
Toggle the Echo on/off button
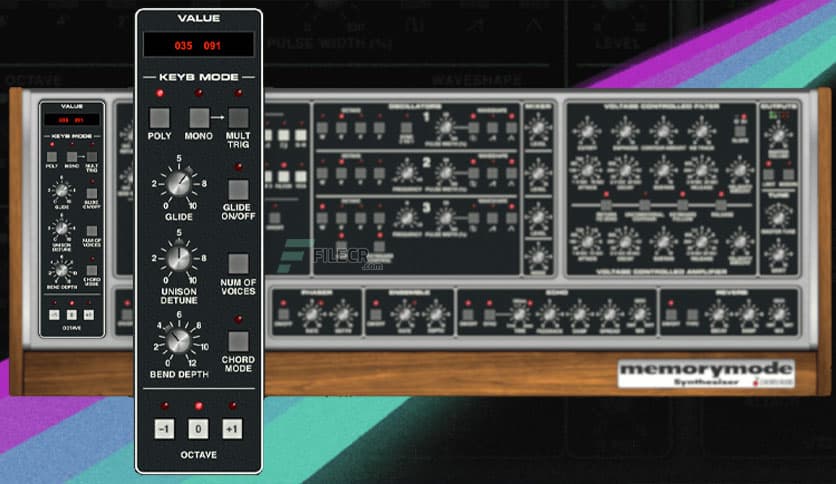coord(468,314)
